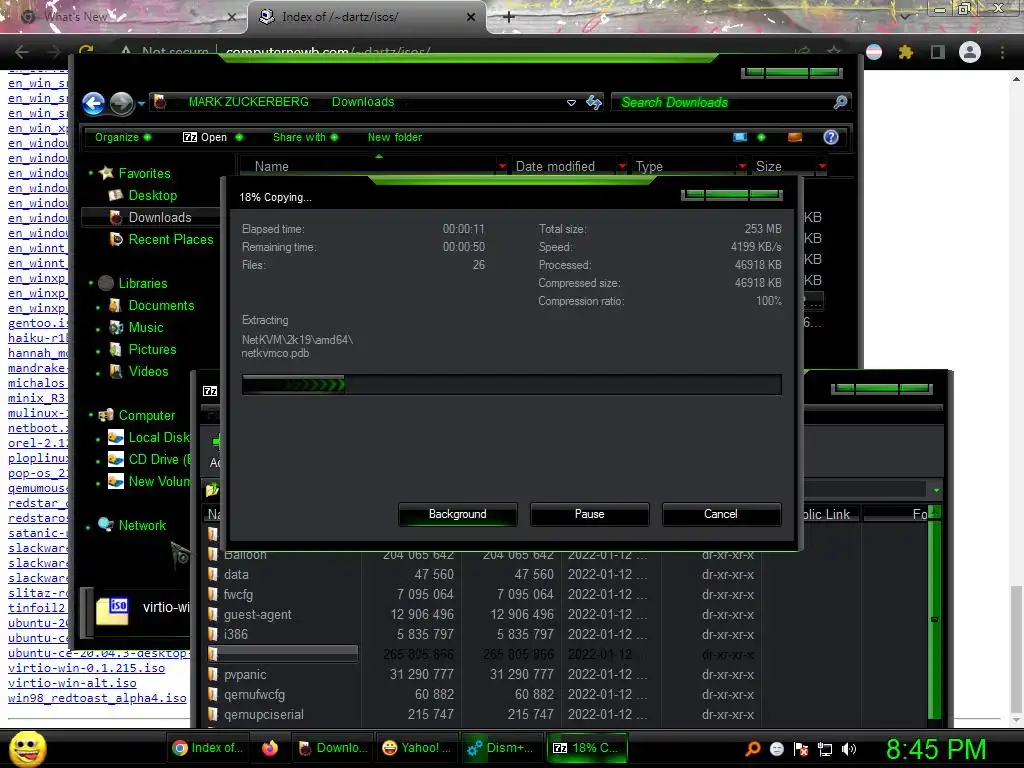
Task: Switch to the What's New Chrome tab
Action: 124,17
